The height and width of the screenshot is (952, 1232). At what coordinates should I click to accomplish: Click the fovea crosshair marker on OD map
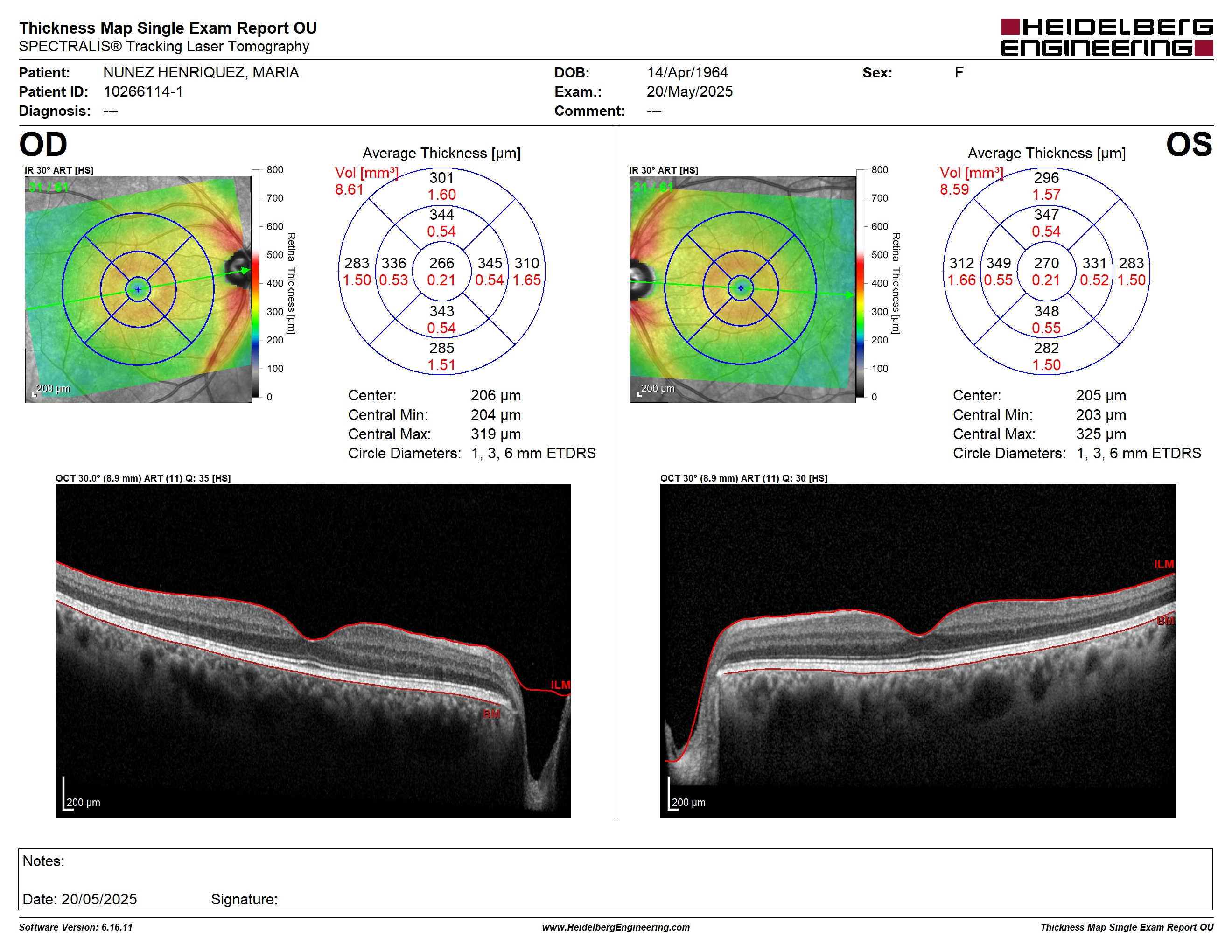(138, 289)
